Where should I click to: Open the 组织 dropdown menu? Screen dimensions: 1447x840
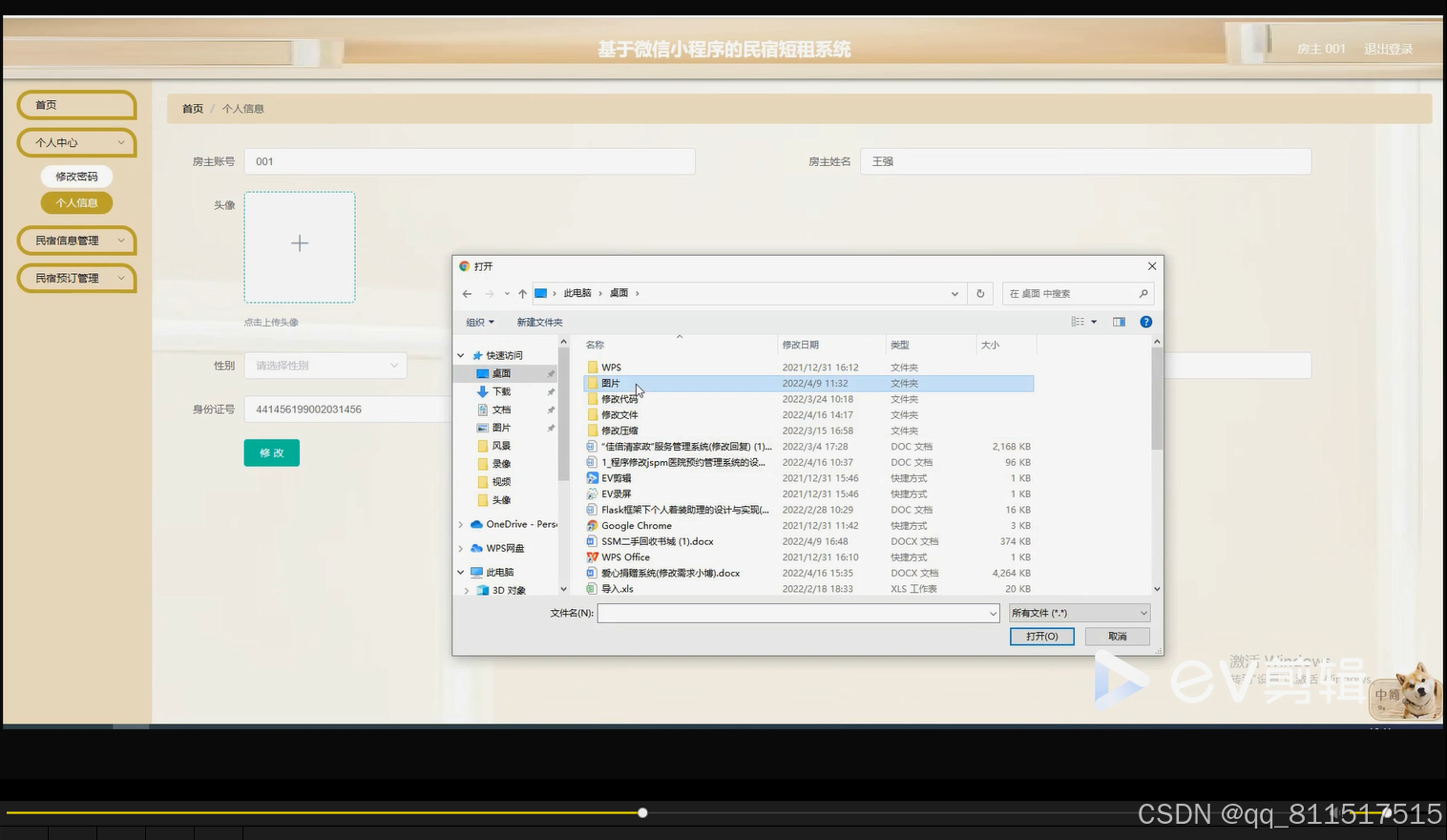coord(480,322)
